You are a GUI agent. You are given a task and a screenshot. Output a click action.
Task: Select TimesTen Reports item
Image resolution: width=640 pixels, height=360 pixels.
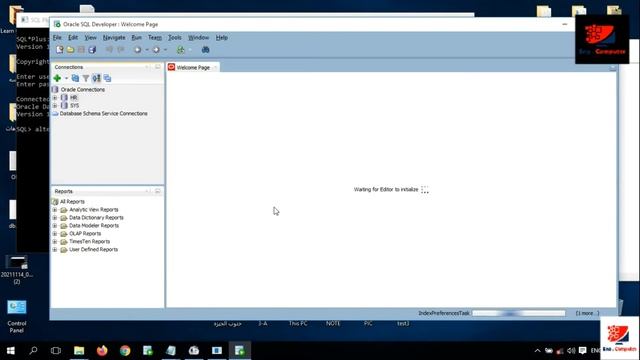click(x=89, y=242)
